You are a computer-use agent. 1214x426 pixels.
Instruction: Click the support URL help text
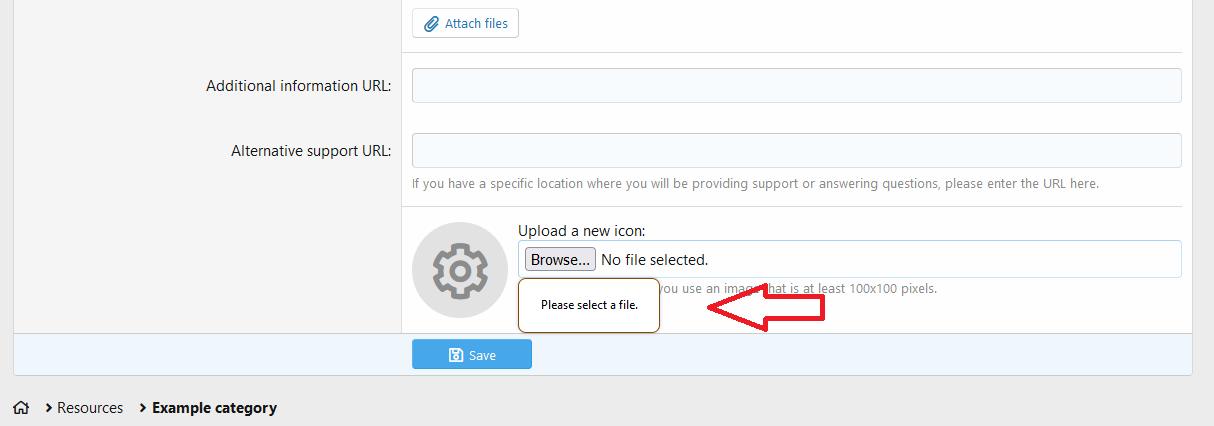tap(755, 184)
